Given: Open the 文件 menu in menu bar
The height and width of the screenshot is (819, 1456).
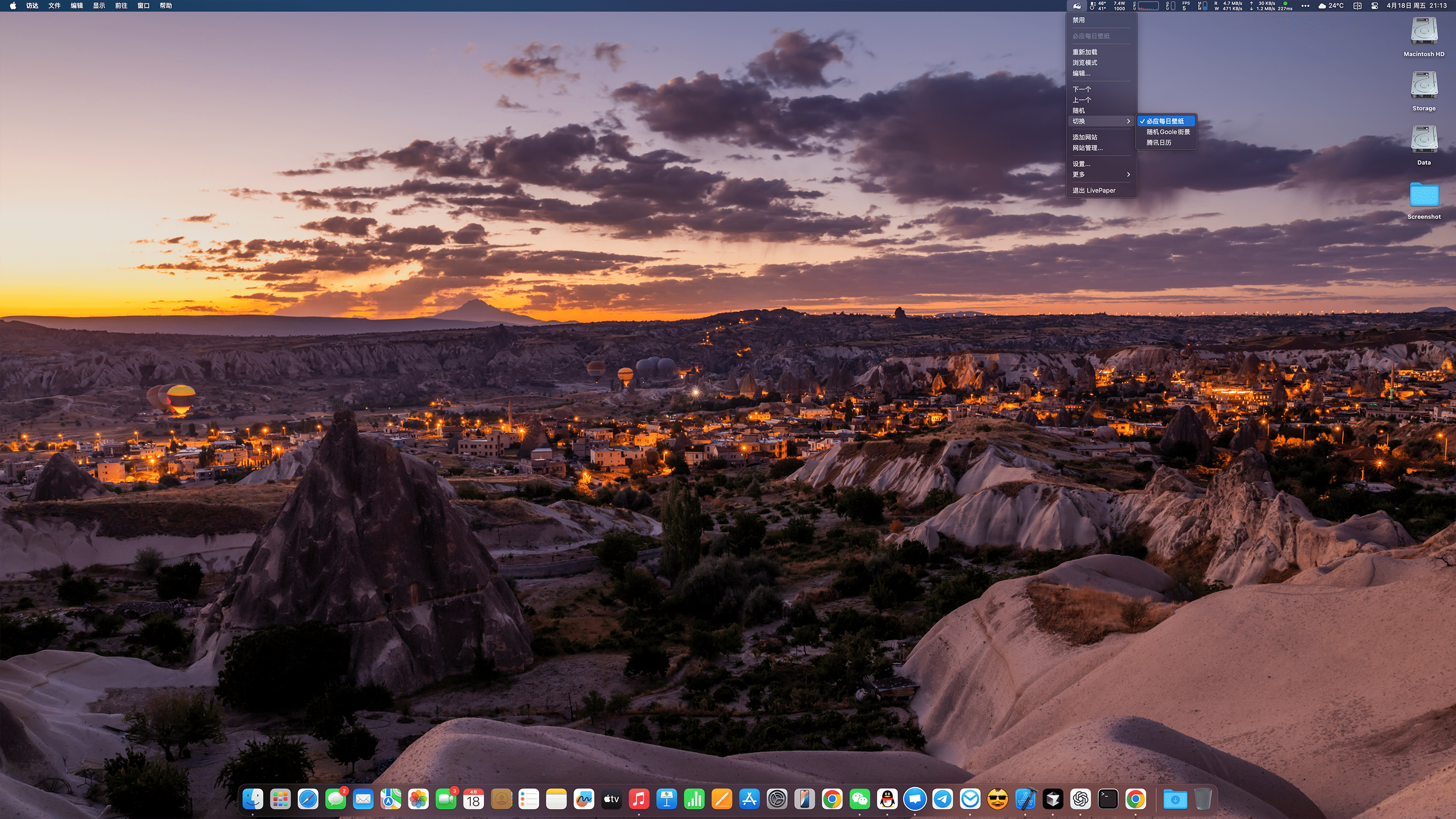Looking at the screenshot, I should [54, 6].
